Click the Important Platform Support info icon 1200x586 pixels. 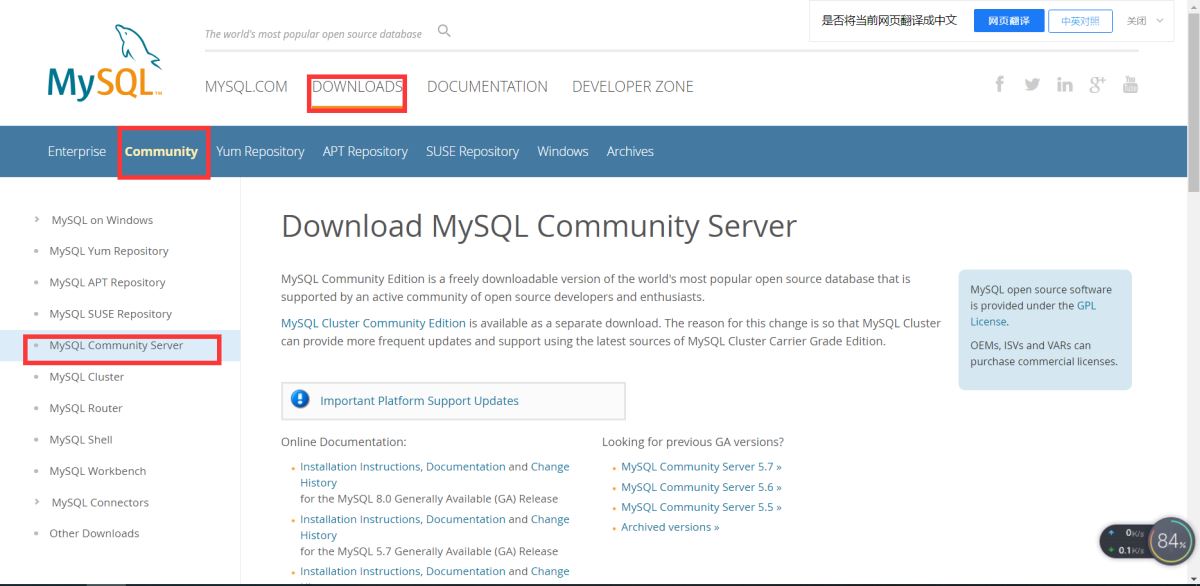pyautogui.click(x=300, y=400)
